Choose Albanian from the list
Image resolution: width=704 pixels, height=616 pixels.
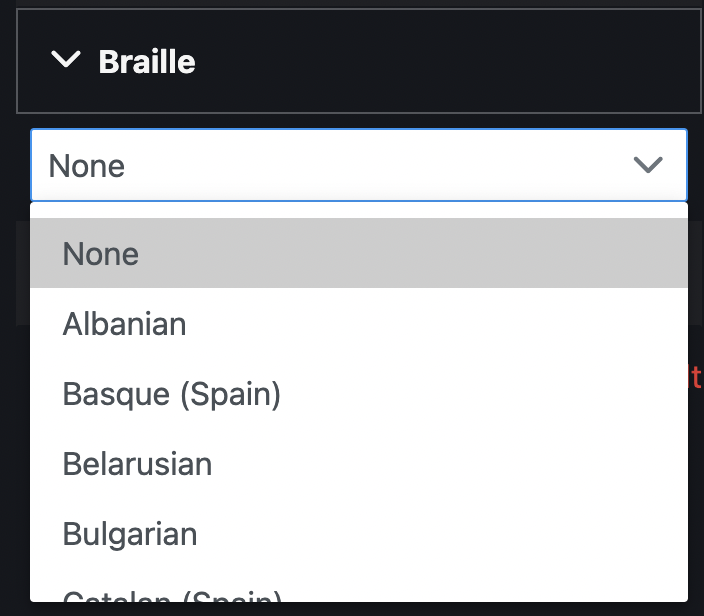point(125,324)
